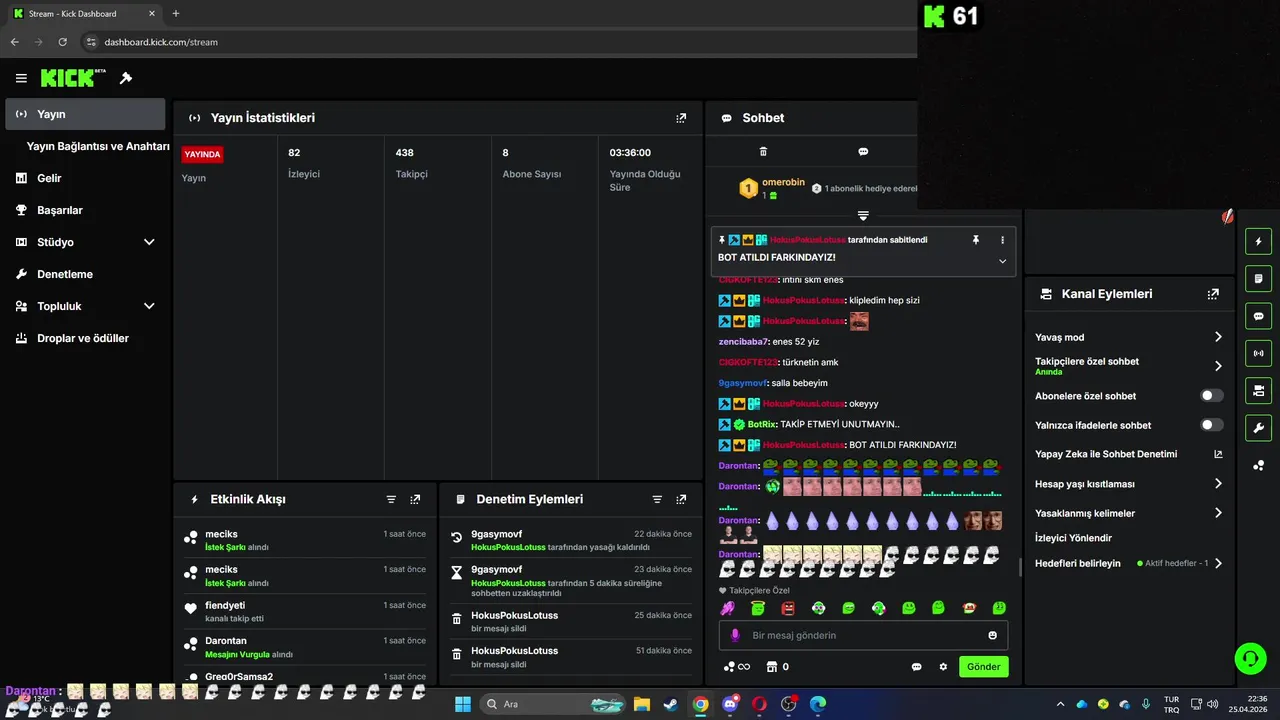Viewport: 1280px width, 720px height.
Task: Pop out the Kanal Eylemleri panel
Action: pyautogui.click(x=1213, y=294)
